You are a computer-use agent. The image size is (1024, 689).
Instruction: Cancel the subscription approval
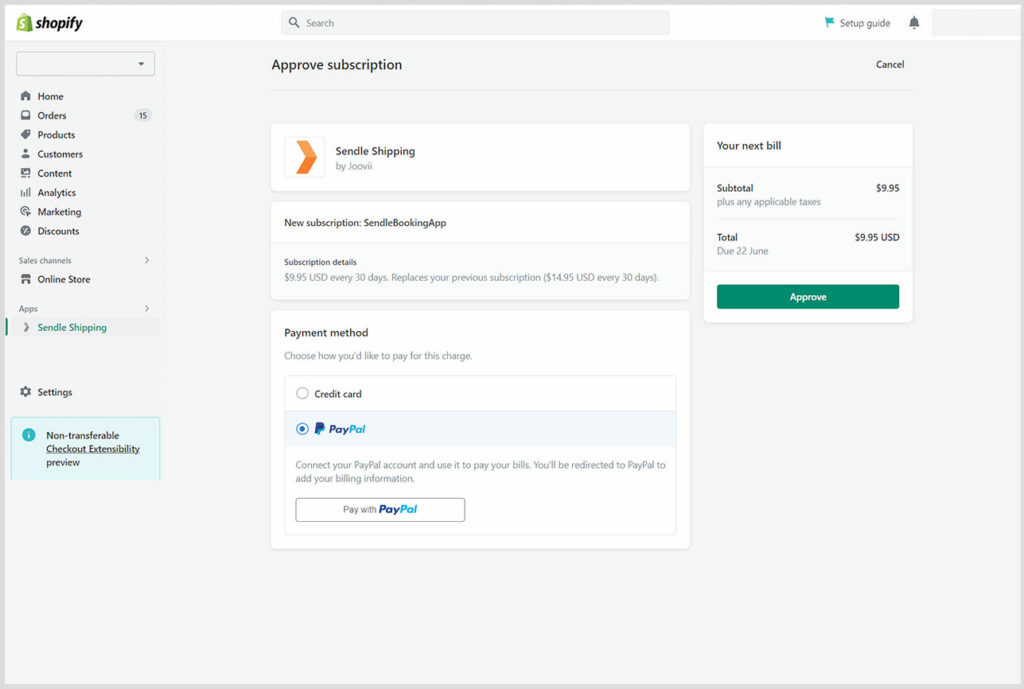889,64
